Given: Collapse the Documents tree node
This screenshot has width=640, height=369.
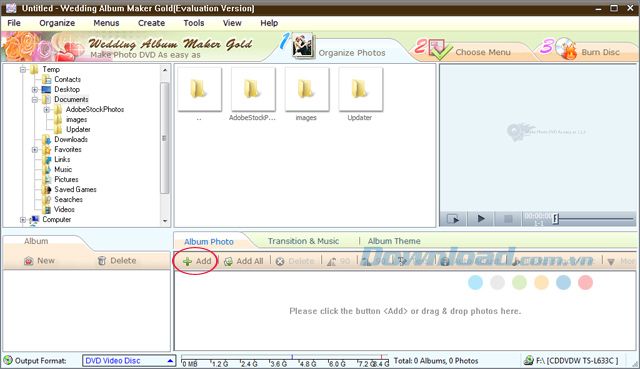Looking at the screenshot, I should coord(35,100).
